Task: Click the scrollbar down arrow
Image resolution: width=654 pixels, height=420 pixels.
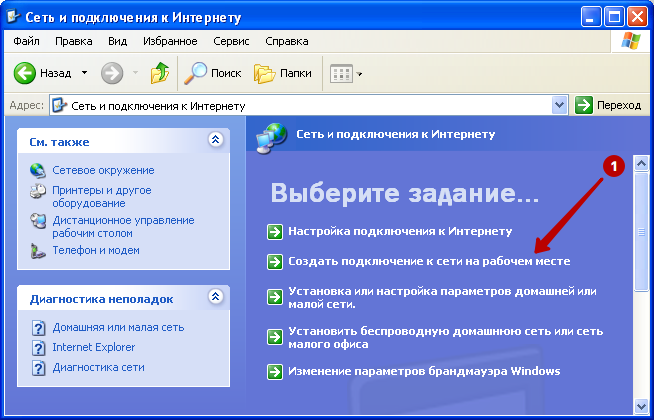Action: (x=641, y=405)
